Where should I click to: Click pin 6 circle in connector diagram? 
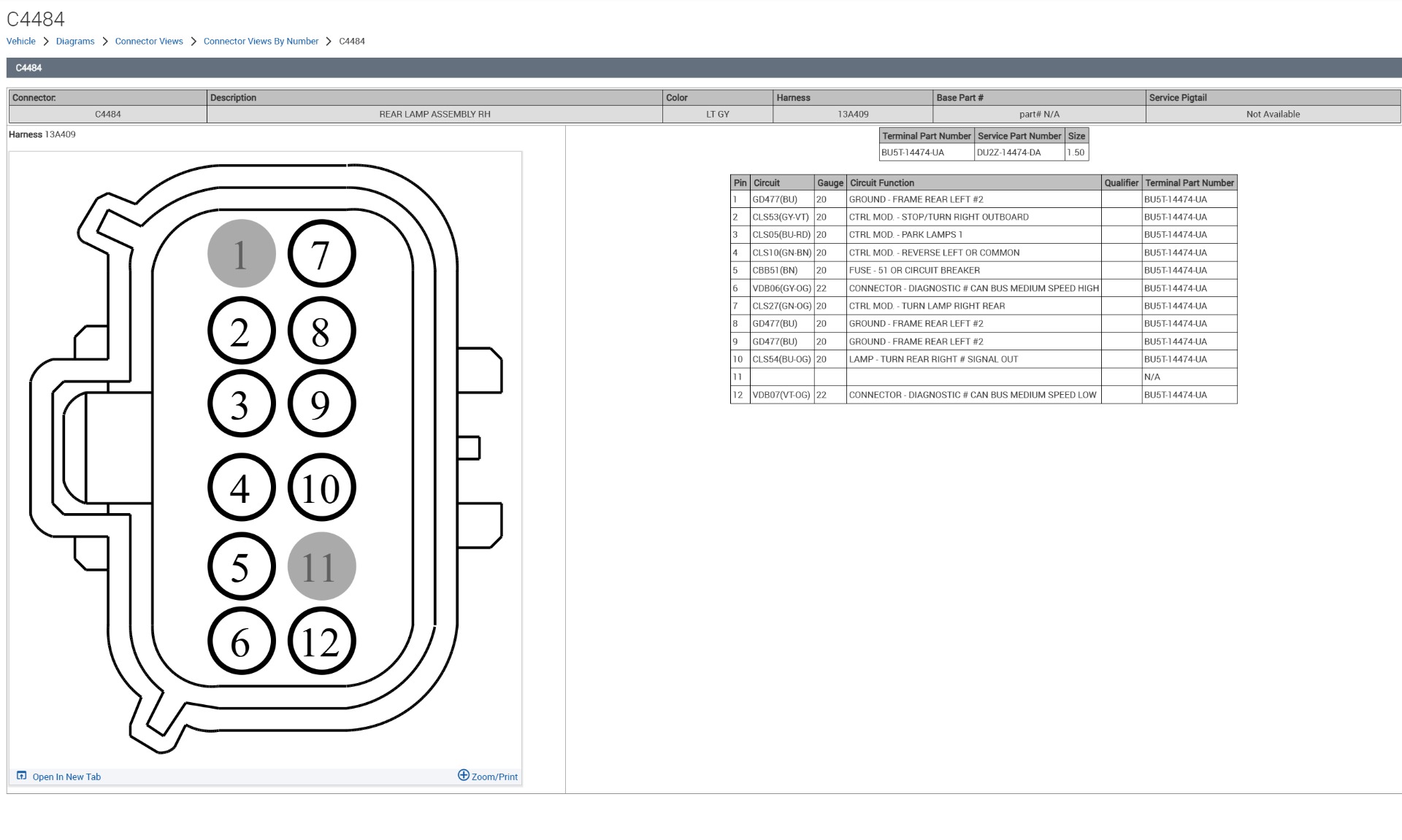(241, 641)
